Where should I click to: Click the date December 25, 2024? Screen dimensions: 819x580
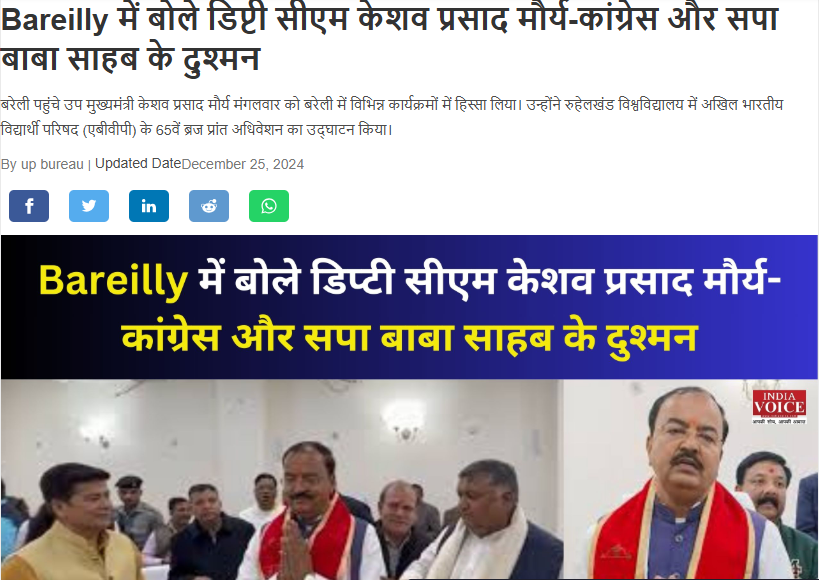pyautogui.click(x=242, y=165)
